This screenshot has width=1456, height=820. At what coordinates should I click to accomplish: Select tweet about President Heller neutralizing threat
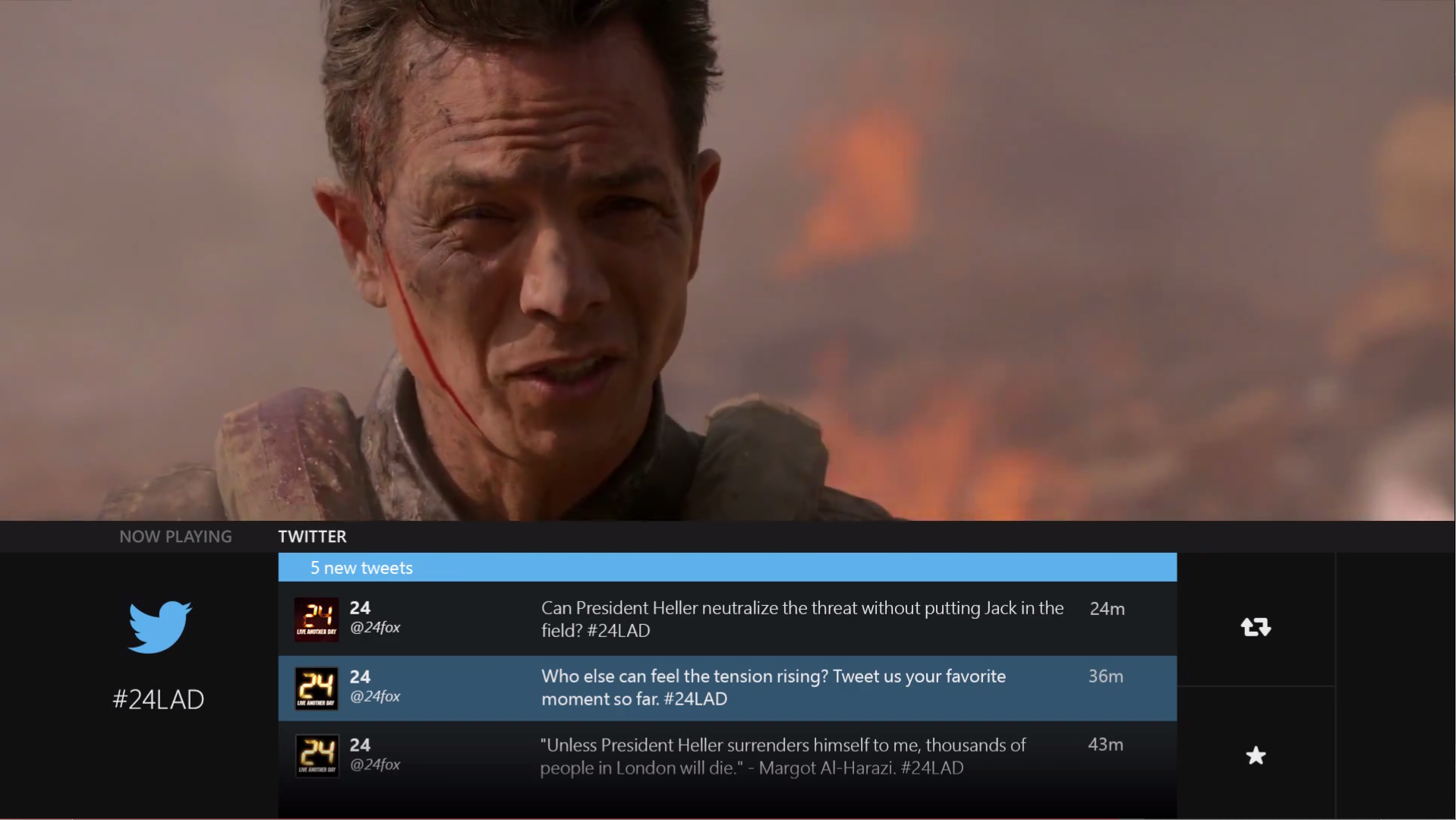727,620
